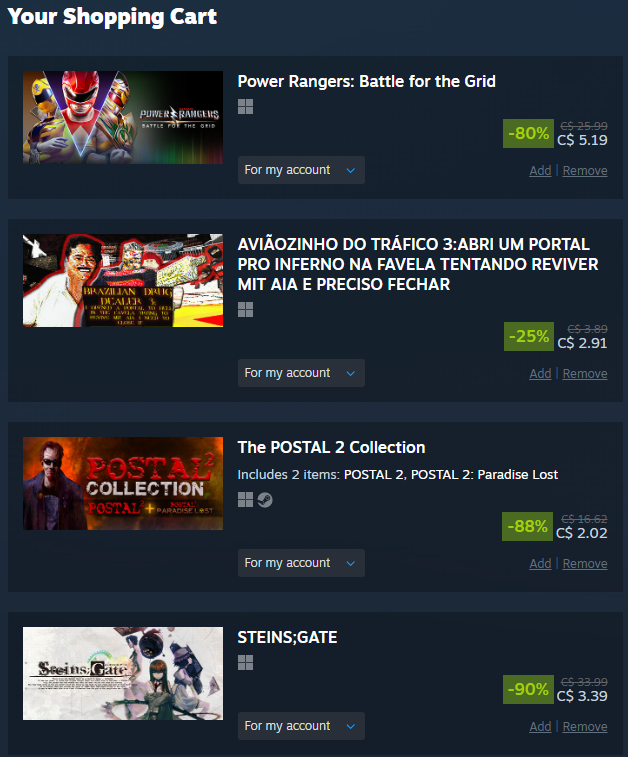Click the Power Rangers cover image
The width and height of the screenshot is (628, 757).
123,117
